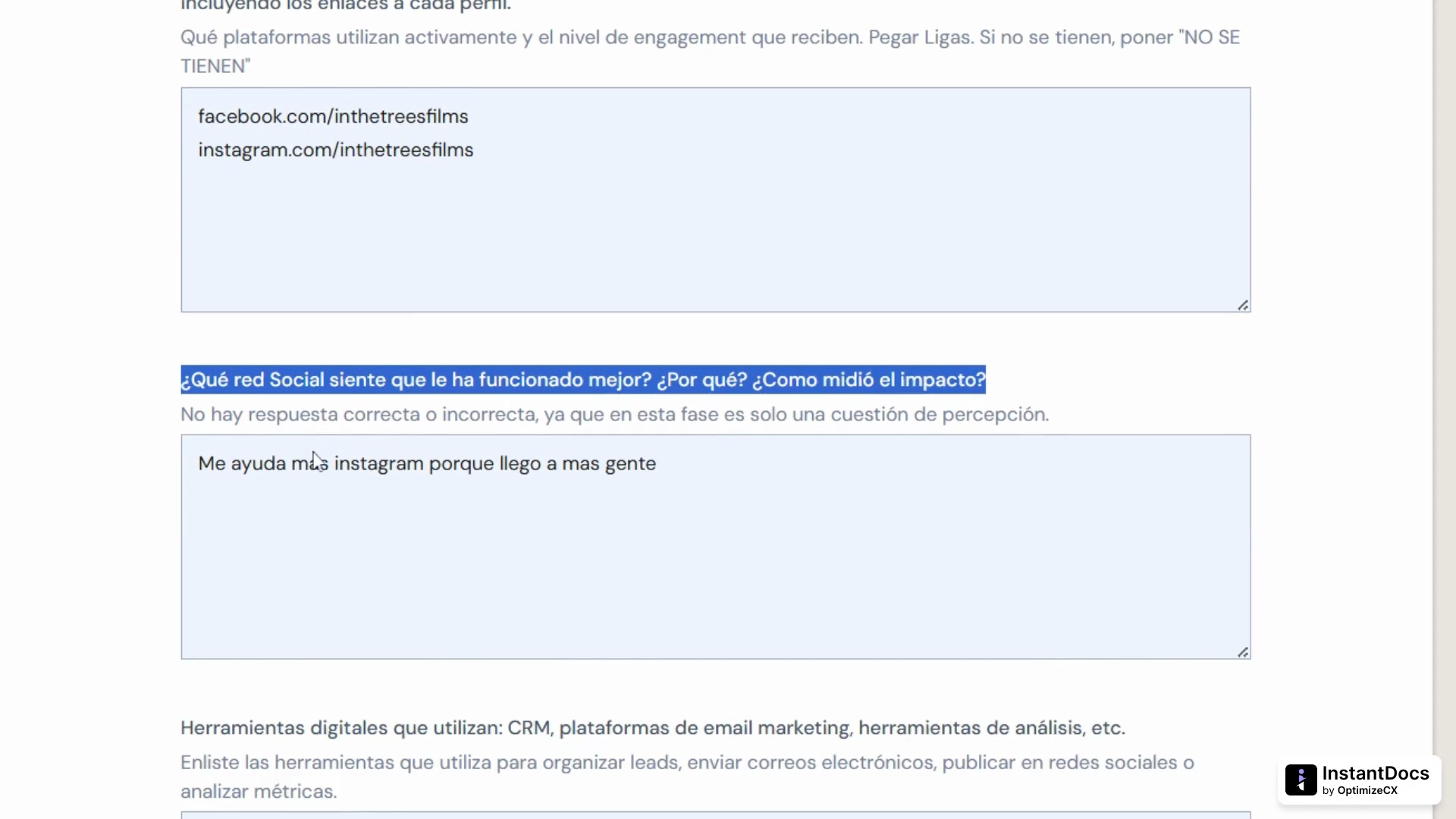Click the line 'facebook.com/inthetreesfilms'

pos(333,116)
